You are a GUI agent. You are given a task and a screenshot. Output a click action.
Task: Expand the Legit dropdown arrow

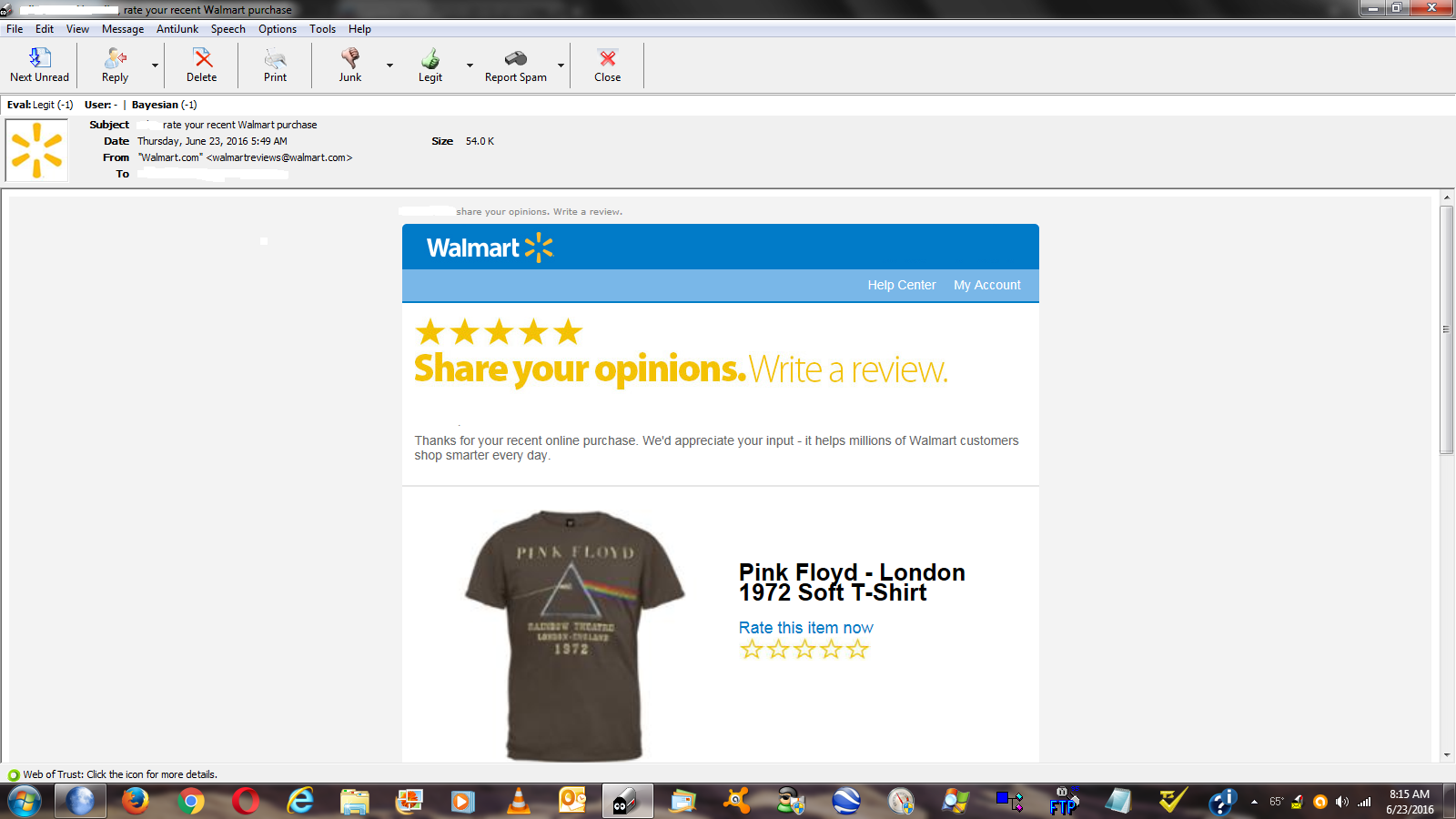470,66
